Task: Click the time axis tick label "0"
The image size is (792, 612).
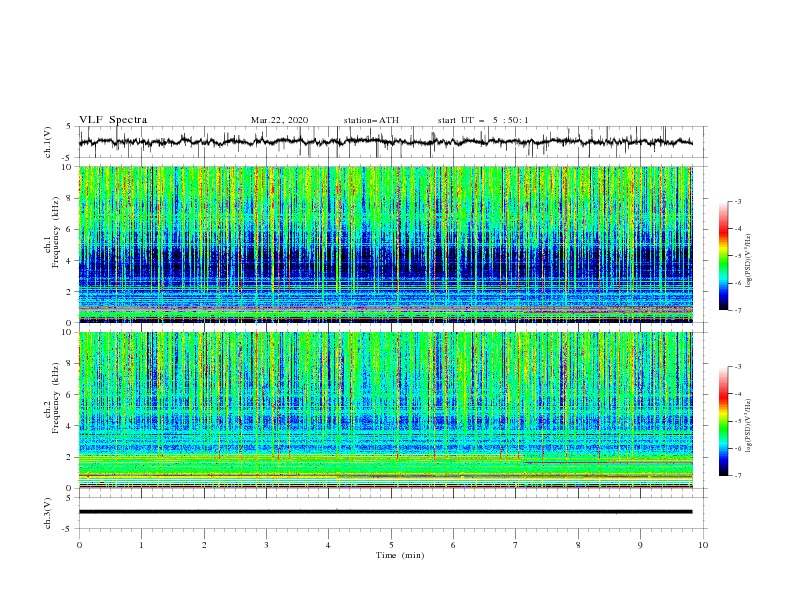Action: (x=79, y=545)
